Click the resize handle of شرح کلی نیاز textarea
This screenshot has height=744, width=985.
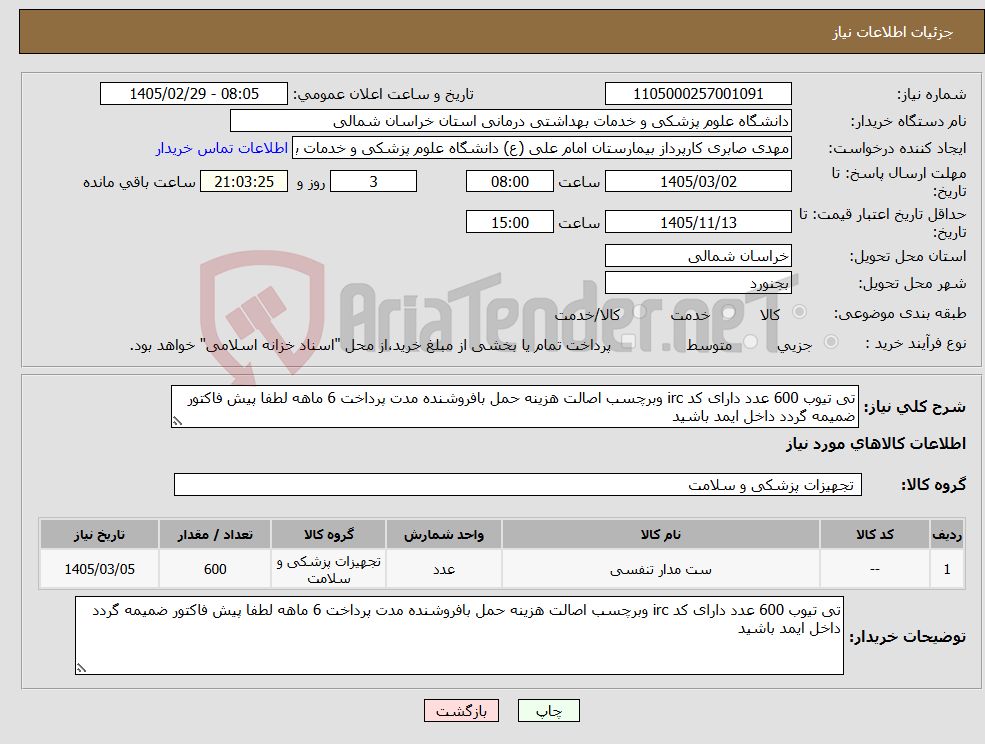(177, 422)
